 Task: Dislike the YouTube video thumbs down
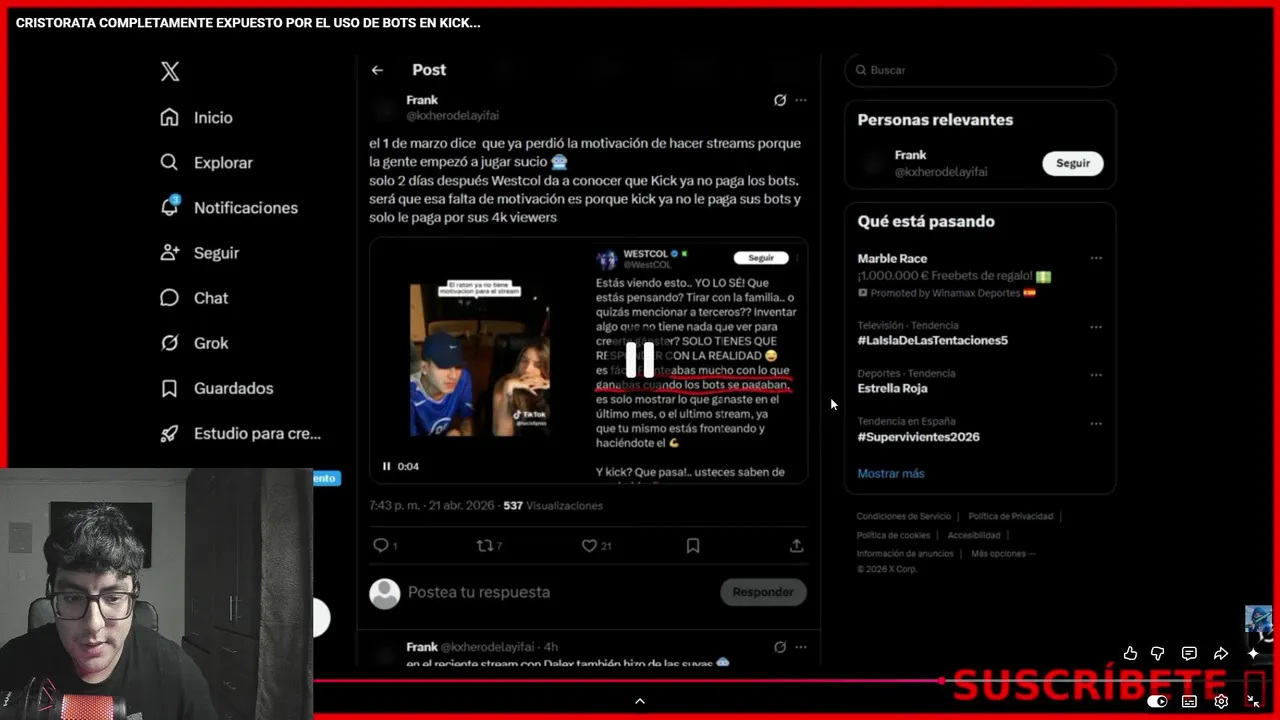pyautogui.click(x=1158, y=653)
